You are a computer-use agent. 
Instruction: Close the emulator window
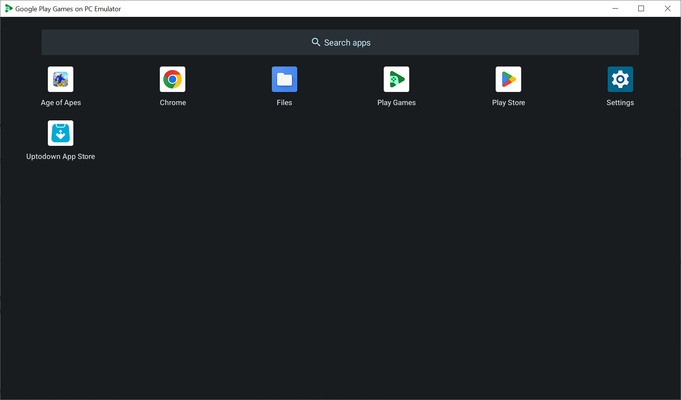coord(668,8)
